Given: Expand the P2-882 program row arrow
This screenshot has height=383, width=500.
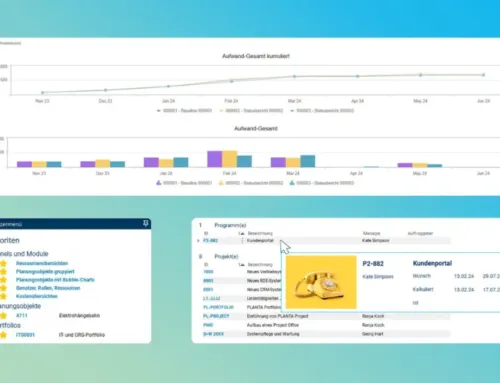Looking at the screenshot, I should [x=198, y=240].
